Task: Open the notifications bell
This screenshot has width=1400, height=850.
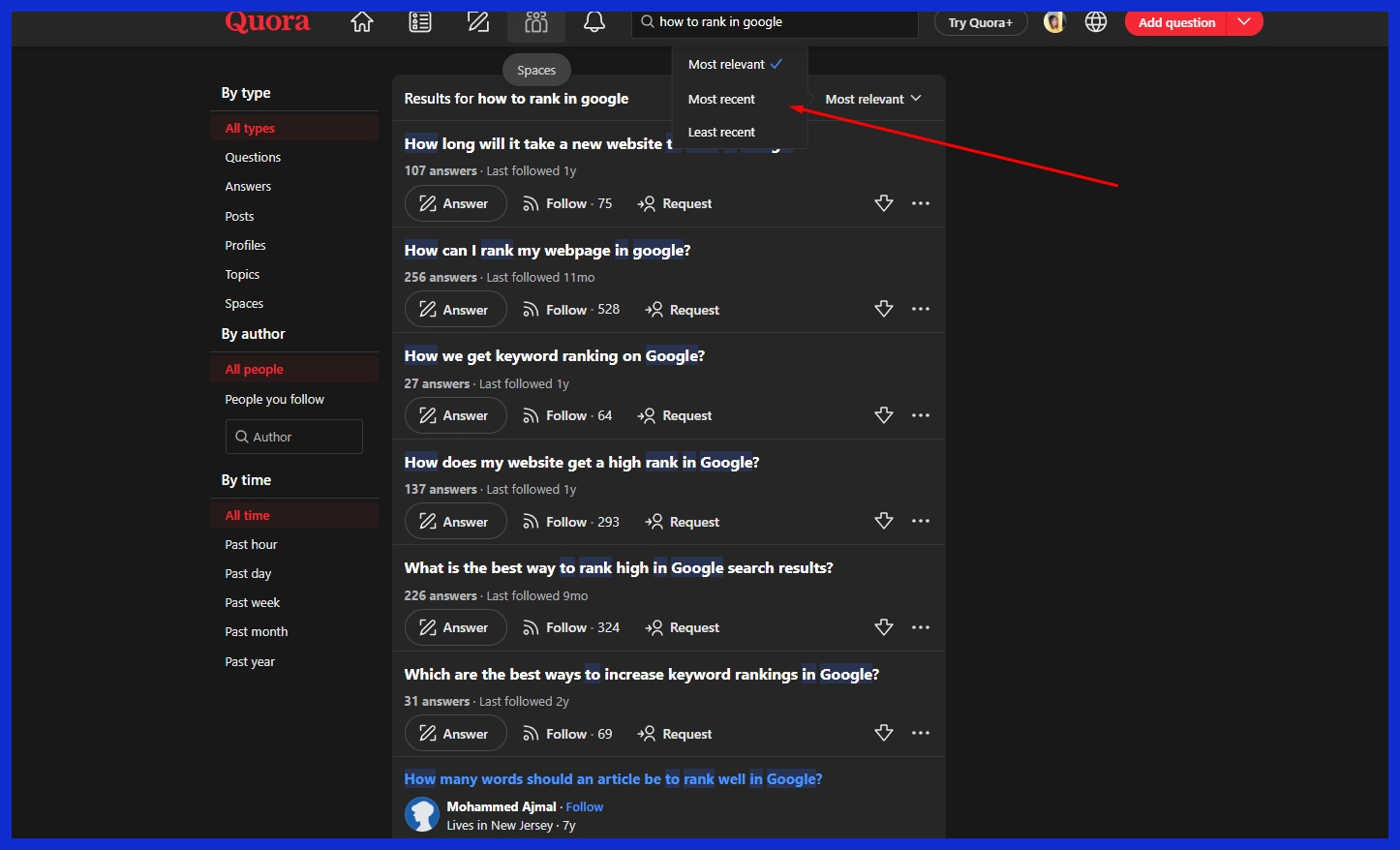Action: 594,22
